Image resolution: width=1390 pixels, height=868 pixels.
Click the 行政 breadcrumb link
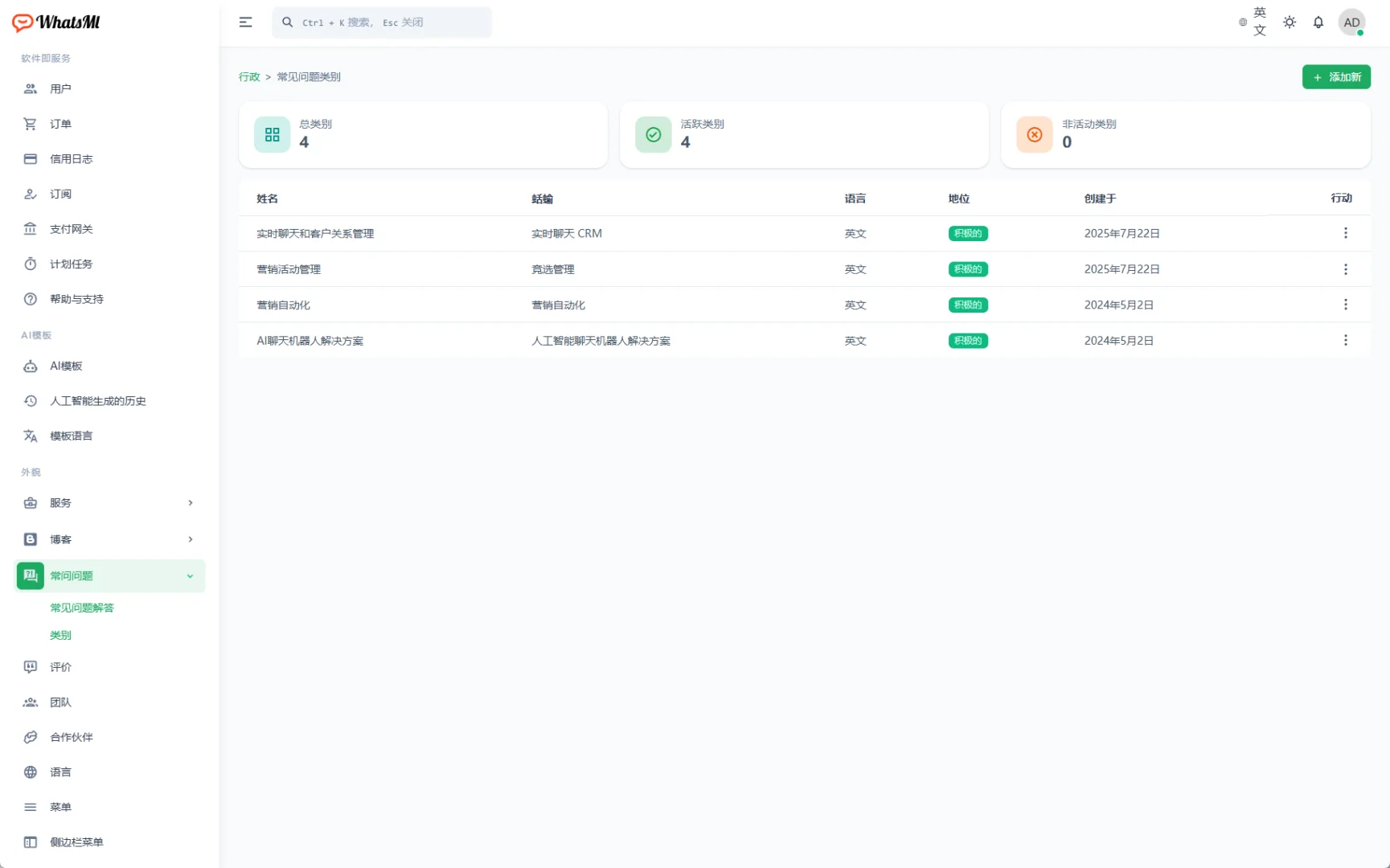click(249, 77)
